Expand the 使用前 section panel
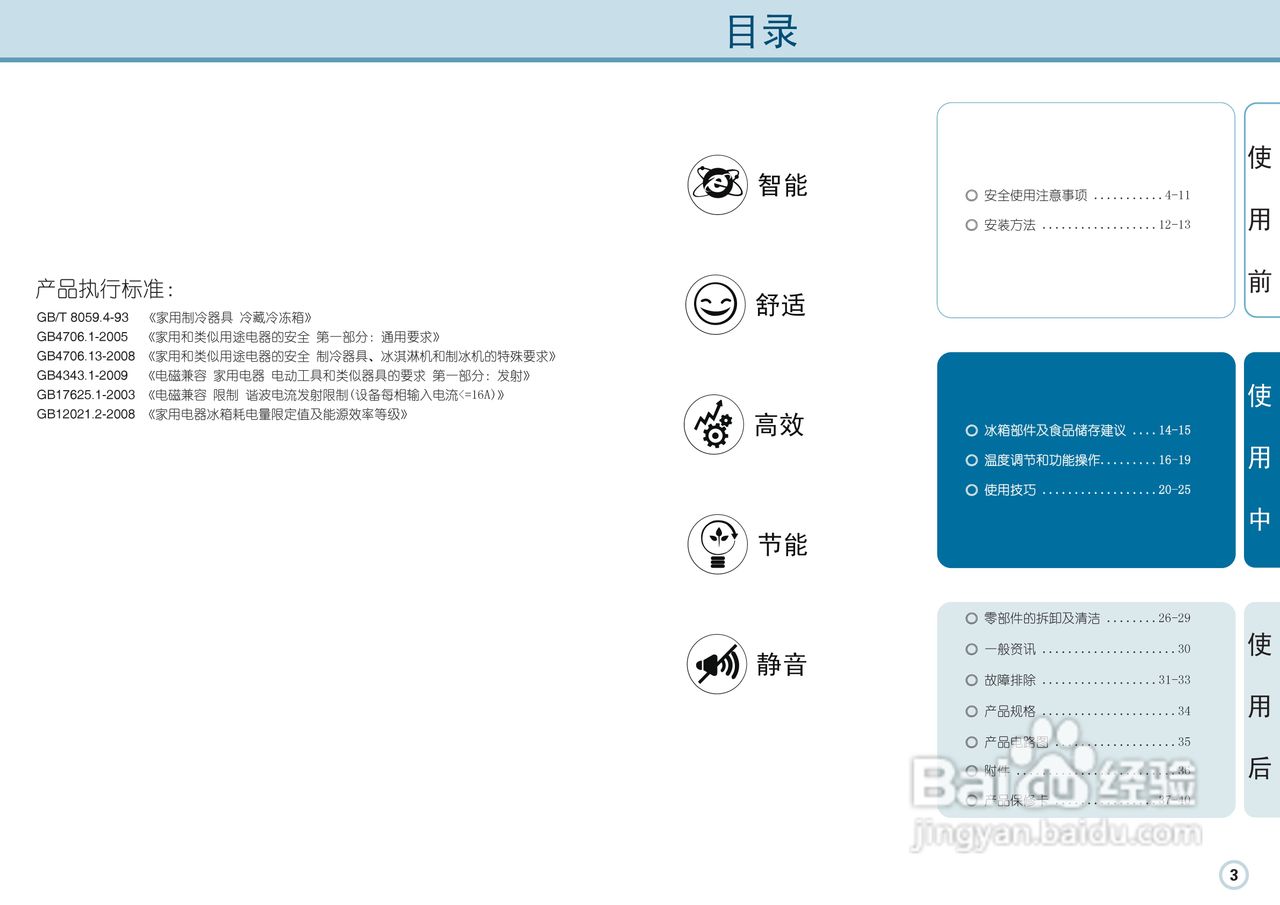 pos(1085,210)
